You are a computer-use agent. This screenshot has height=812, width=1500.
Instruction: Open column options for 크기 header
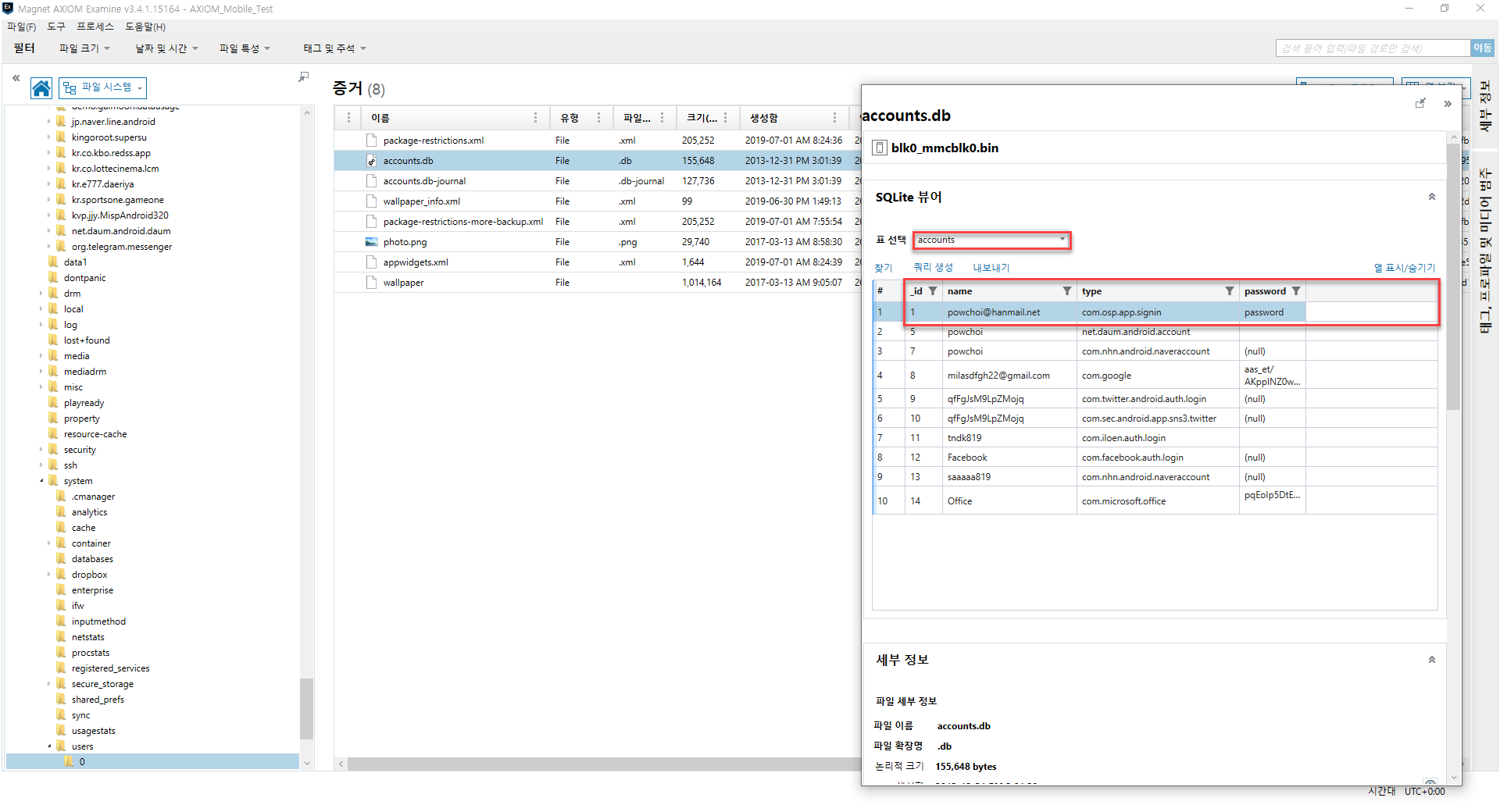725,118
